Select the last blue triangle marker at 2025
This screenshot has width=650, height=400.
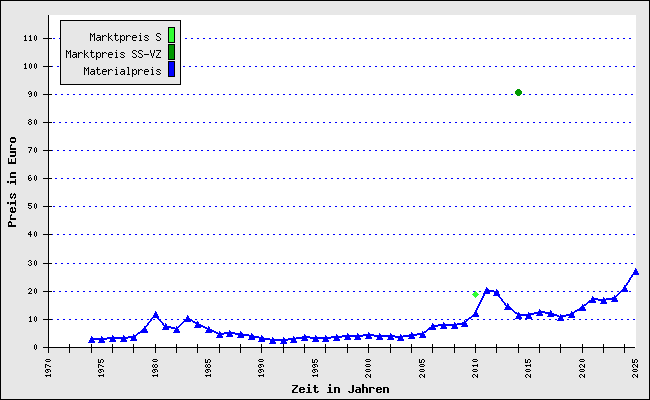635,271
